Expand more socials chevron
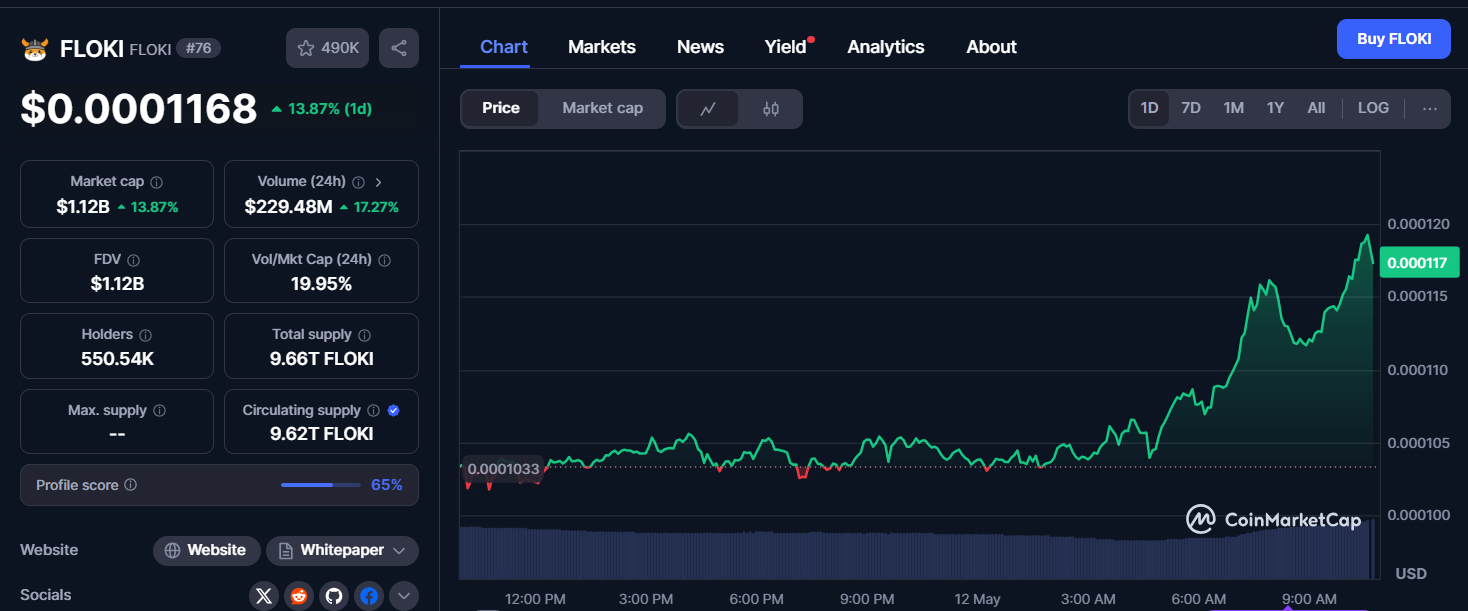Screen dimensions: 1468x611 (403, 596)
